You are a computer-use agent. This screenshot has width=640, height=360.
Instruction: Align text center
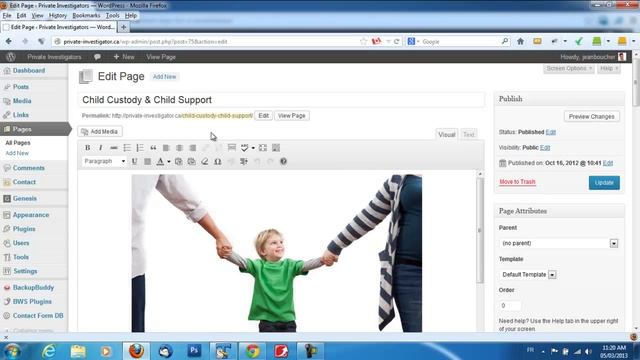(x=179, y=148)
